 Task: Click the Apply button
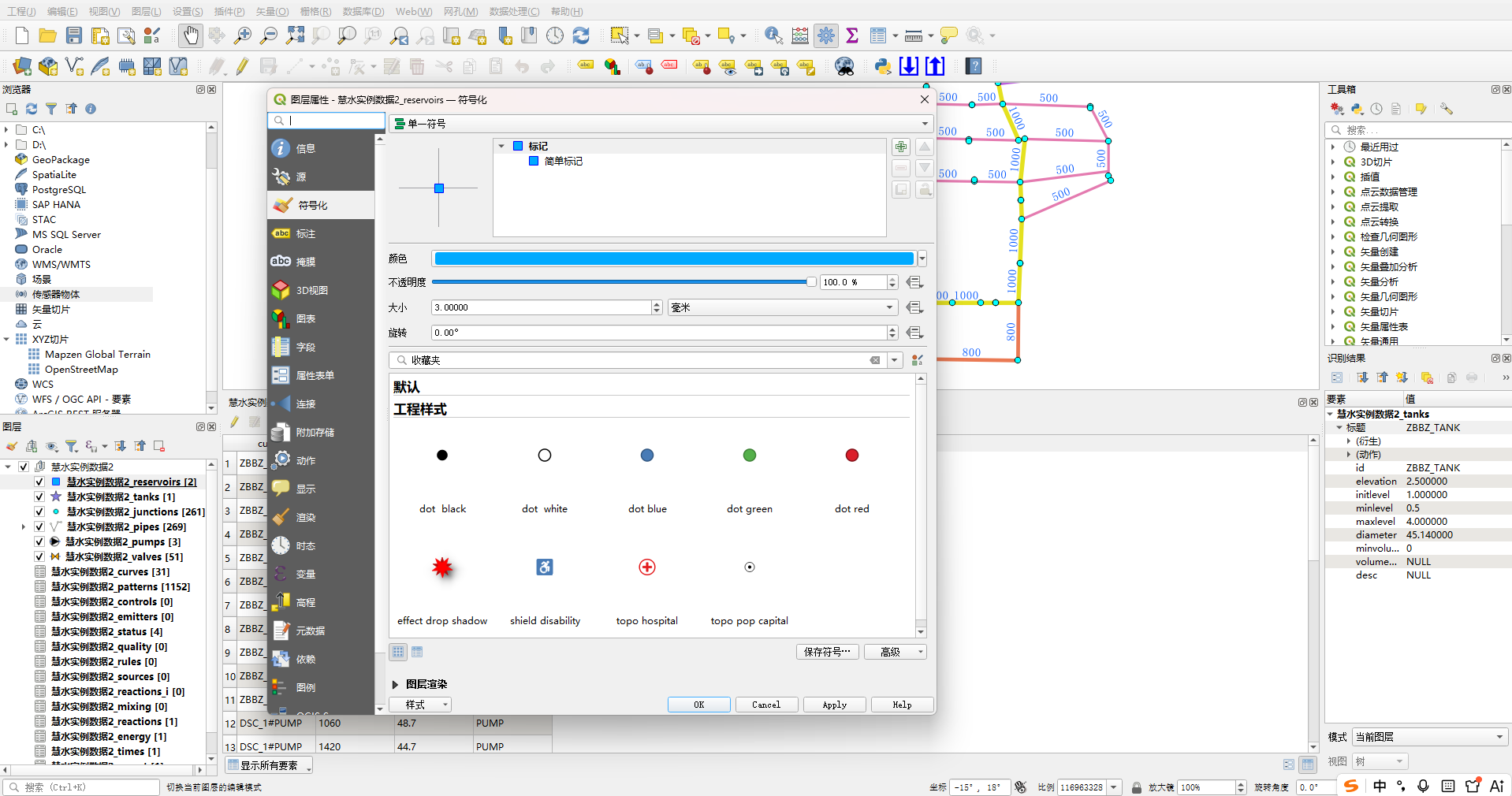click(x=835, y=705)
